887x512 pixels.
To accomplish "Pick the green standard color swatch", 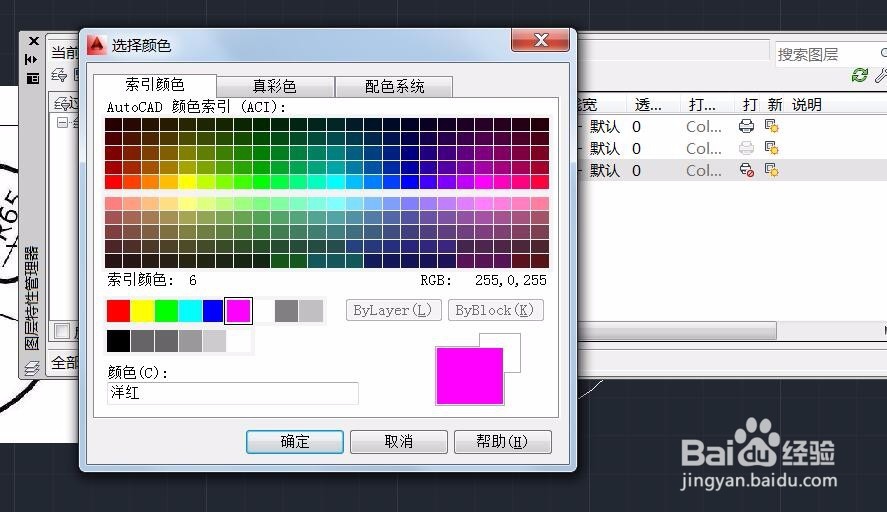I will 166,311.
